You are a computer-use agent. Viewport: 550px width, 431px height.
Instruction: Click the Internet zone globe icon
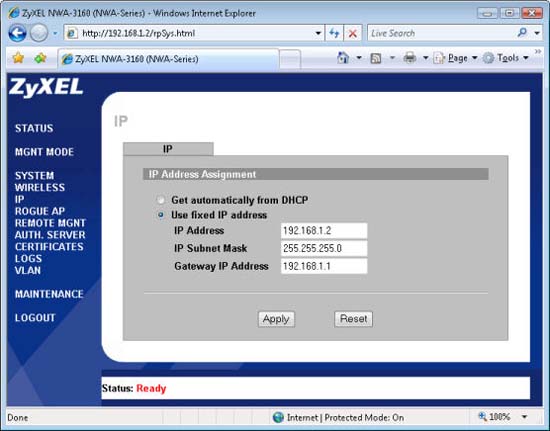pos(278,417)
